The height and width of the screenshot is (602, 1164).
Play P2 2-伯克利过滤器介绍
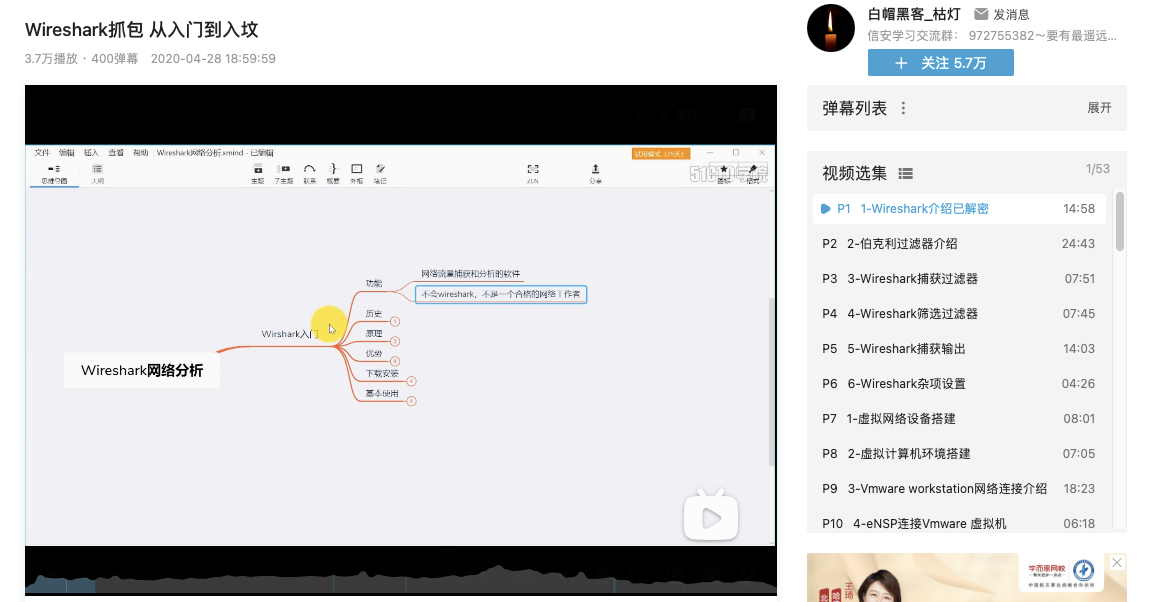(959, 243)
